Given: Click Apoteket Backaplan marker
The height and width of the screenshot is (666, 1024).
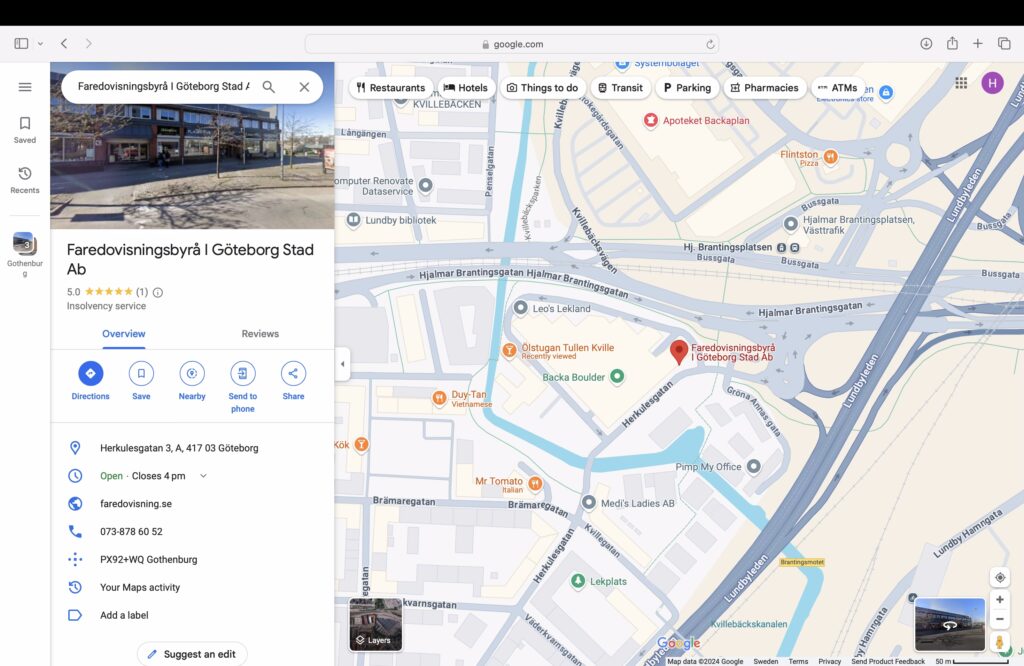Looking at the screenshot, I should coord(650,120).
